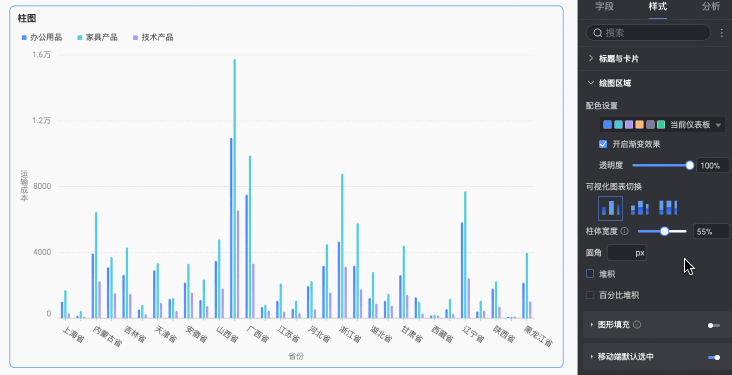Click the 配色设置 label
Screen dimensions: 732x375
coord(602,106)
